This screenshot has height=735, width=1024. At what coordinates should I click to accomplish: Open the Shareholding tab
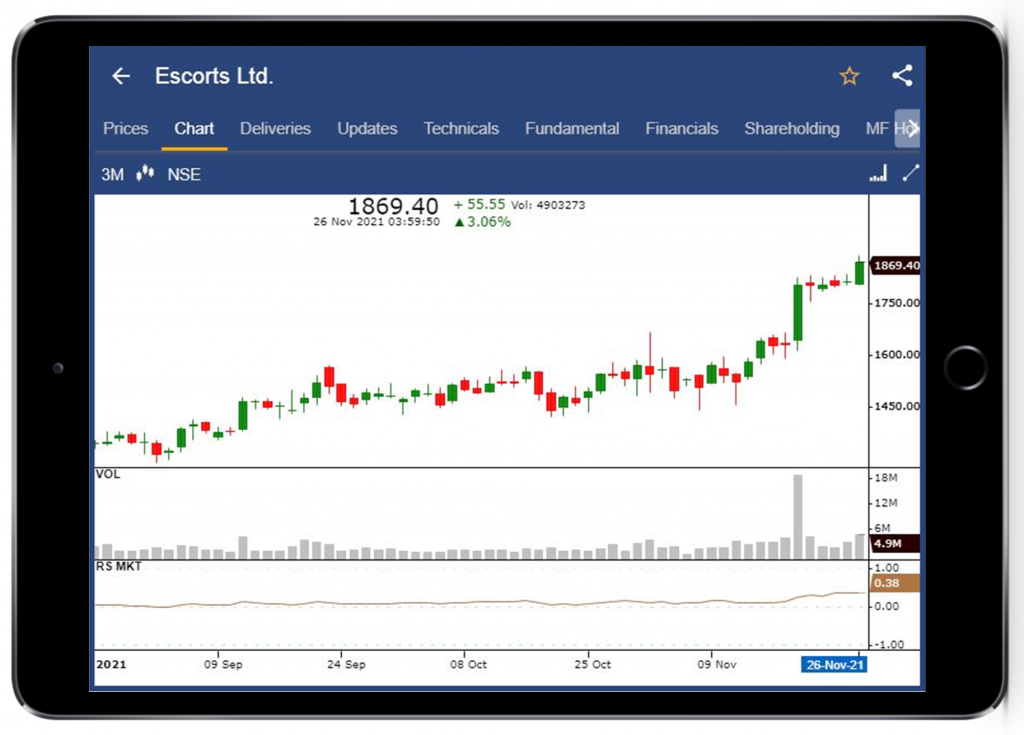click(792, 128)
